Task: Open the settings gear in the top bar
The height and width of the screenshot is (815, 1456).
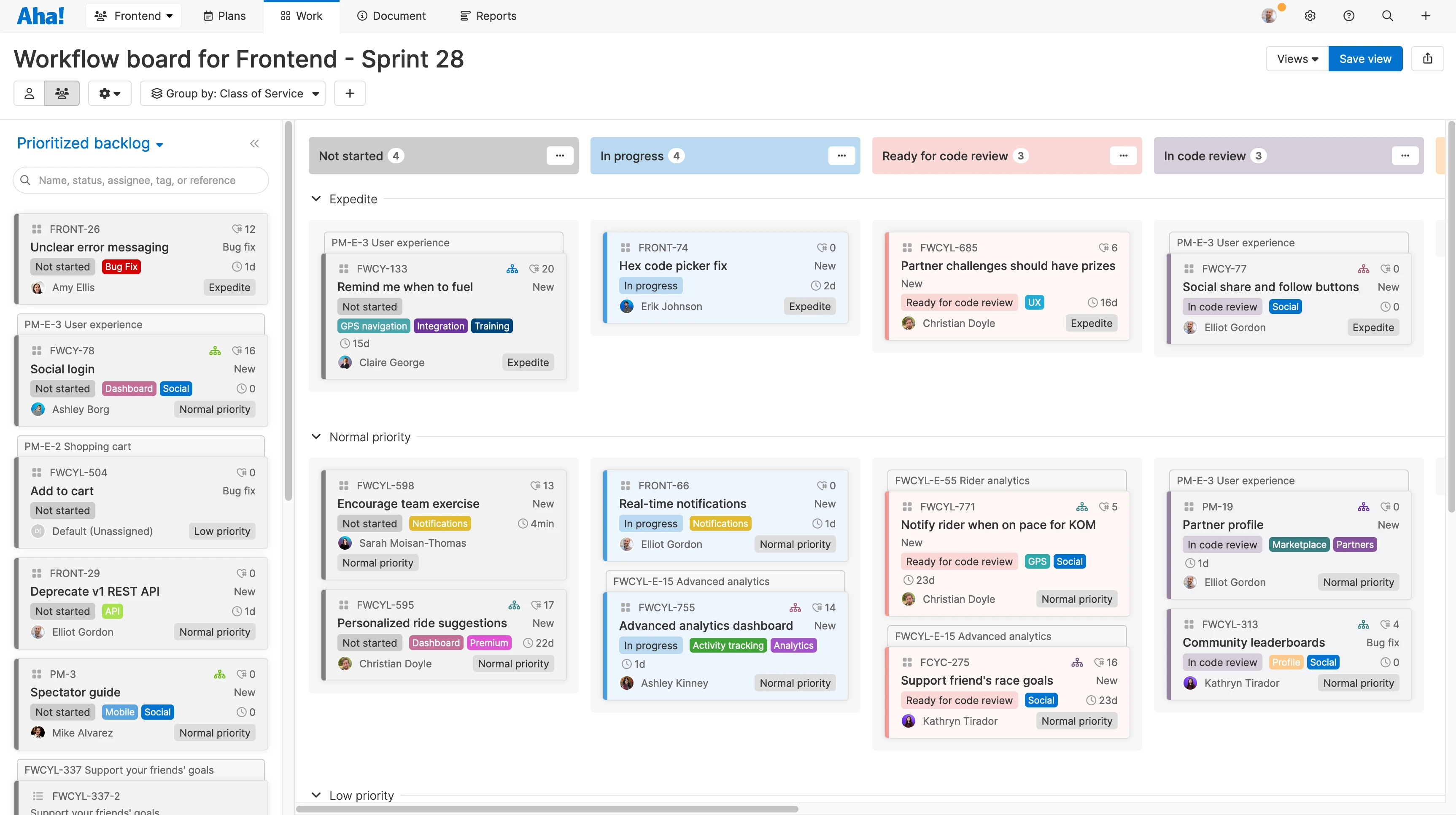Action: click(1310, 15)
